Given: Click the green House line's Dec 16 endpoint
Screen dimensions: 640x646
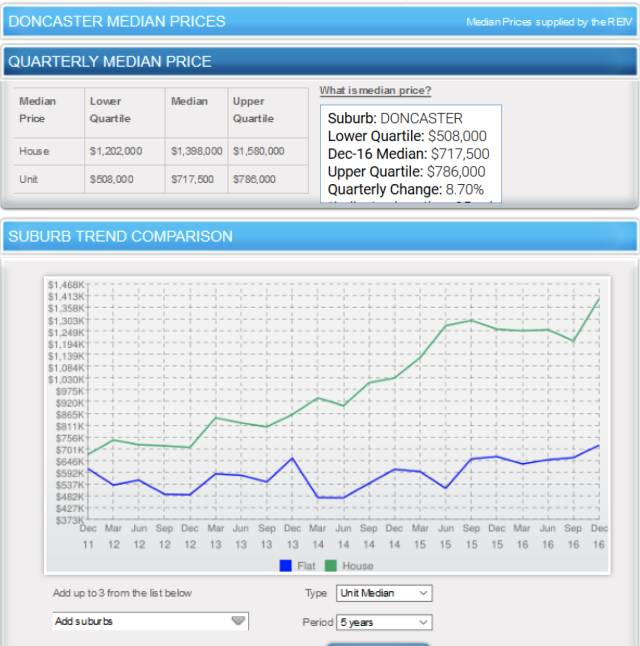Looking at the screenshot, I should coord(599,298).
